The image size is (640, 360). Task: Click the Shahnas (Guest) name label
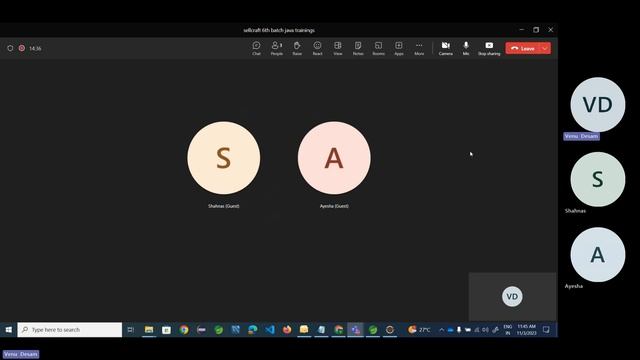[224, 206]
